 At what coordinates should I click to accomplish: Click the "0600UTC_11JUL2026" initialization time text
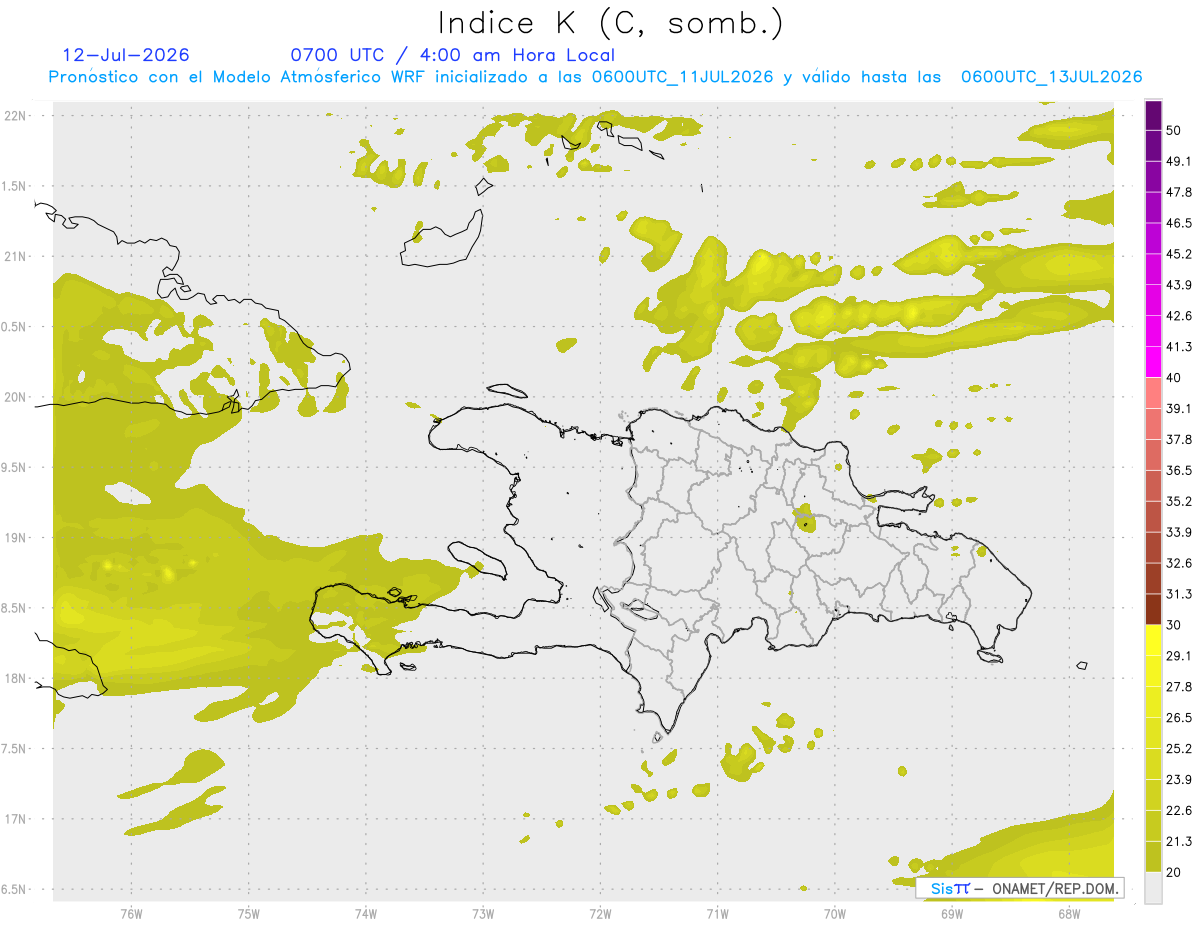682,77
